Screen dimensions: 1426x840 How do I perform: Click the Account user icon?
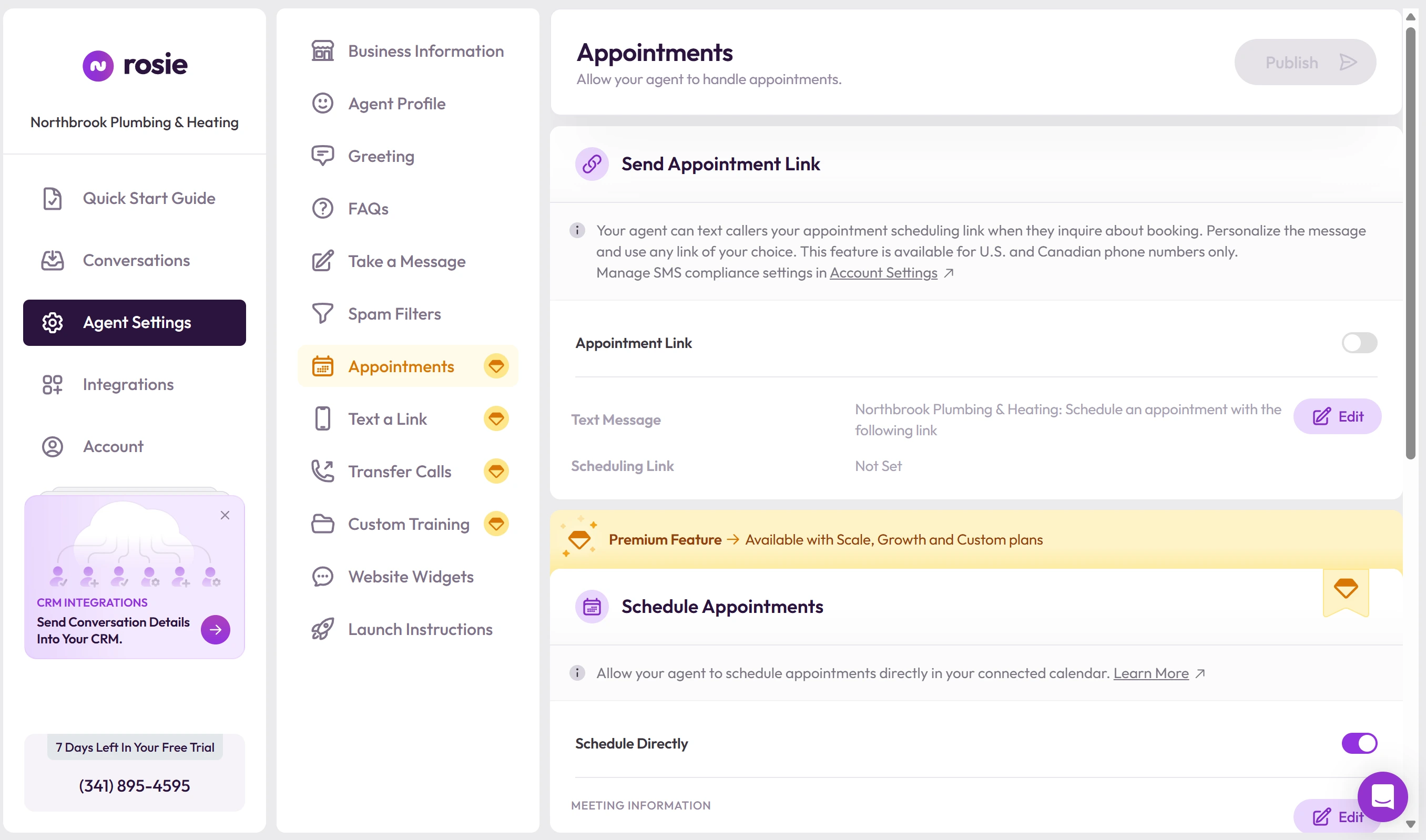click(x=53, y=447)
